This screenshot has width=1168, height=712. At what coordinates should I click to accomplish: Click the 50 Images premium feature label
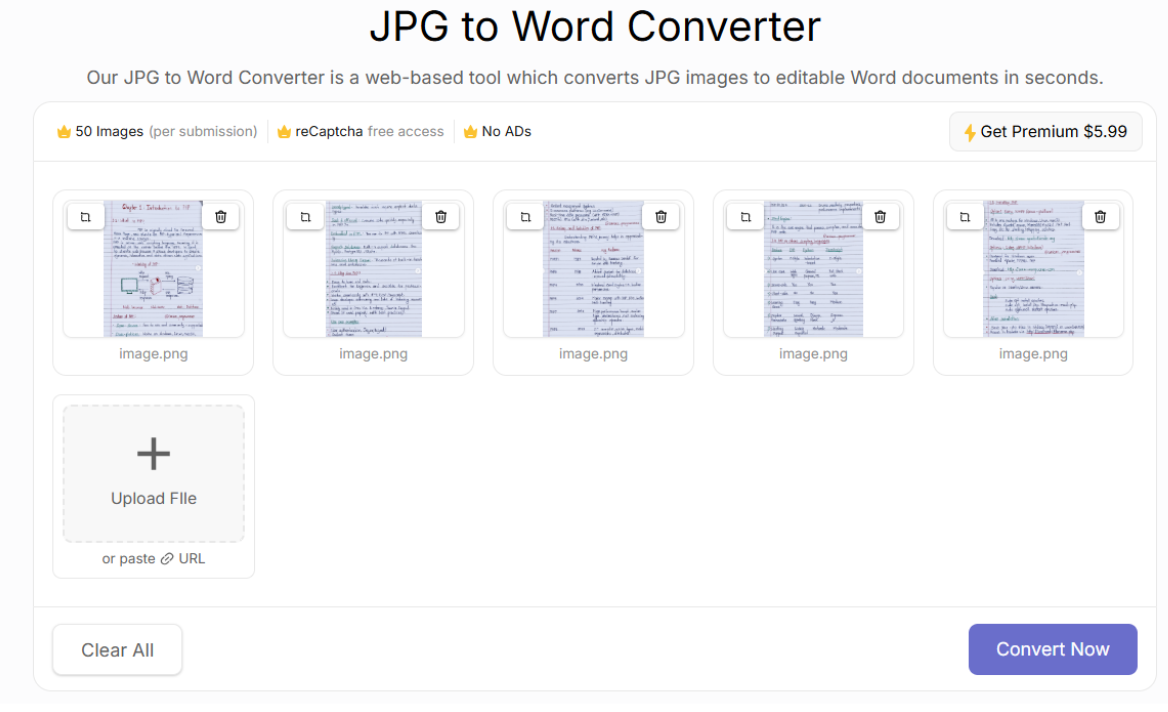[109, 132]
